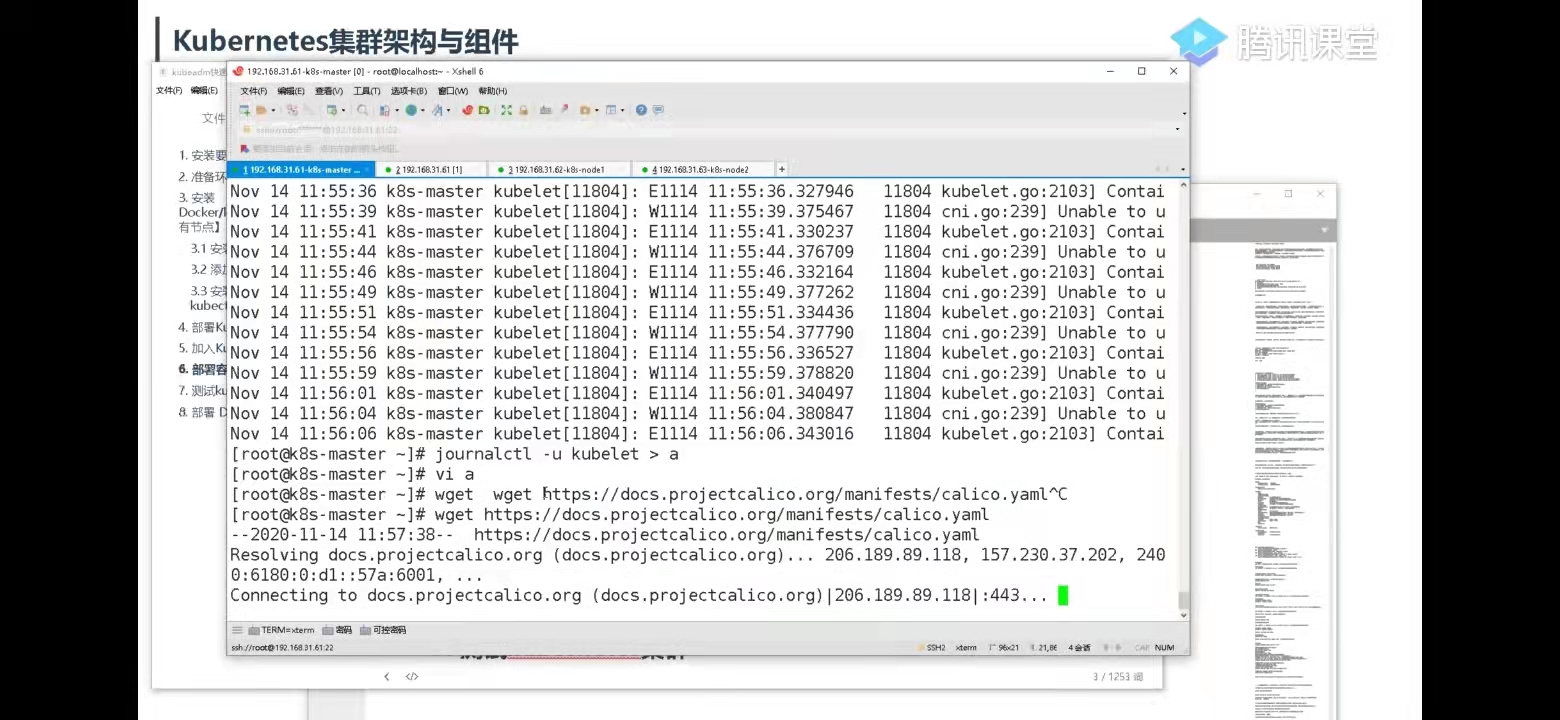Click the speech bubble icon beside Help

658,110
